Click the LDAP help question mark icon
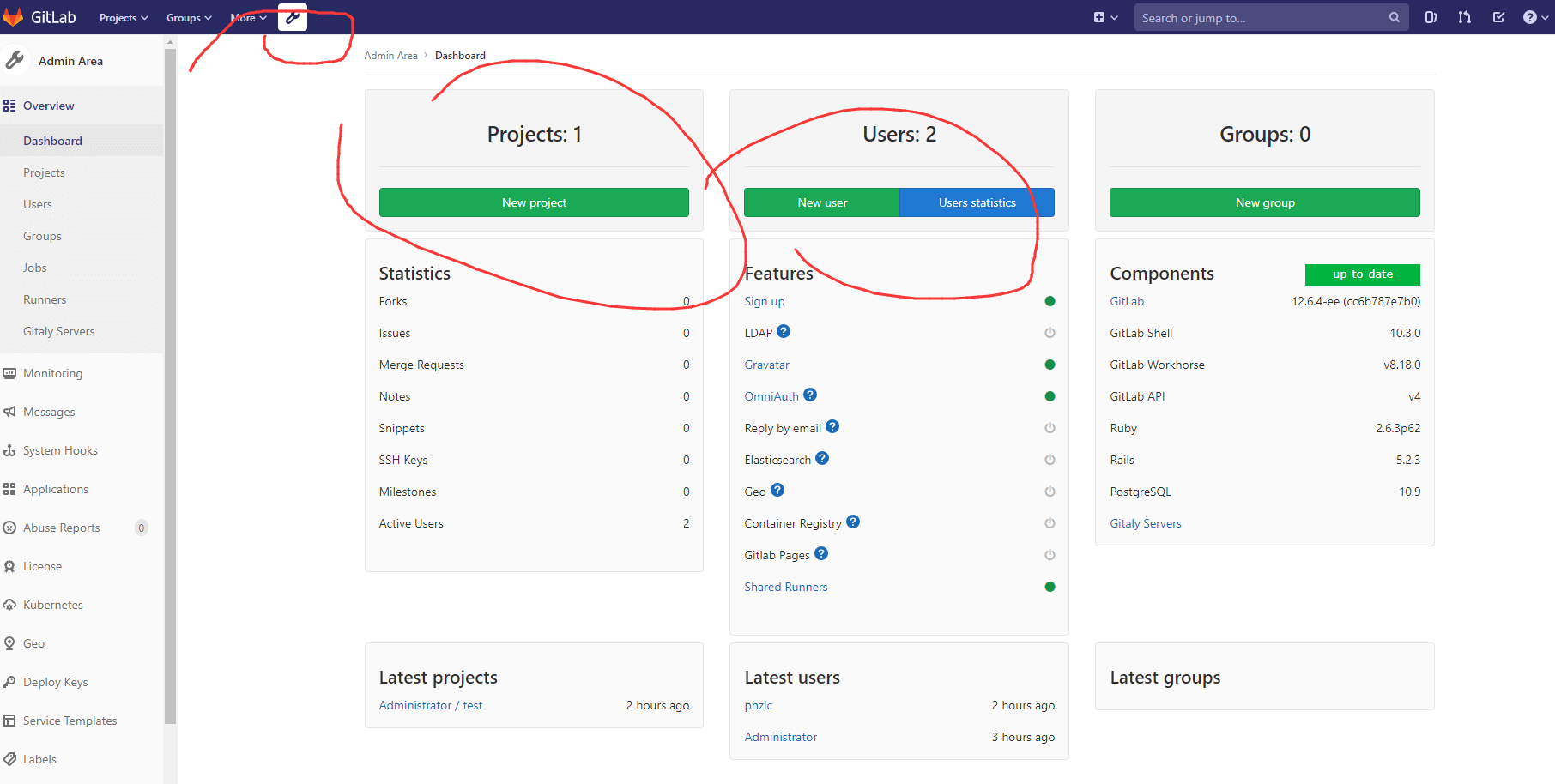1555x784 pixels. (x=784, y=332)
